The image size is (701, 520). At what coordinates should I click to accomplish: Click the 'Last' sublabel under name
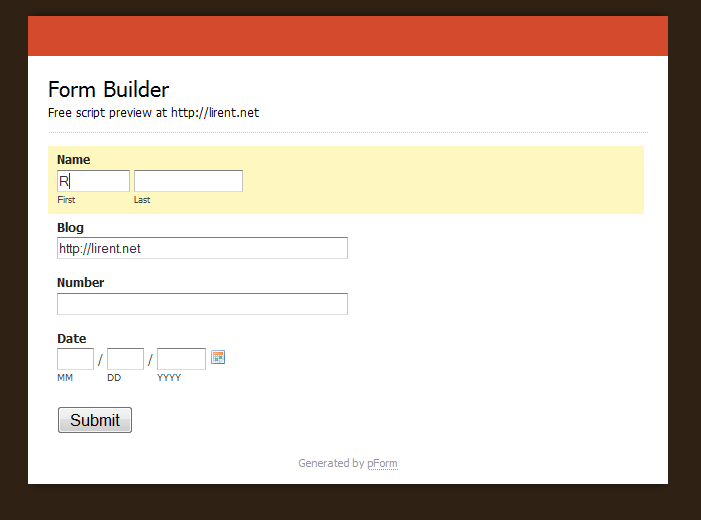pos(142,200)
